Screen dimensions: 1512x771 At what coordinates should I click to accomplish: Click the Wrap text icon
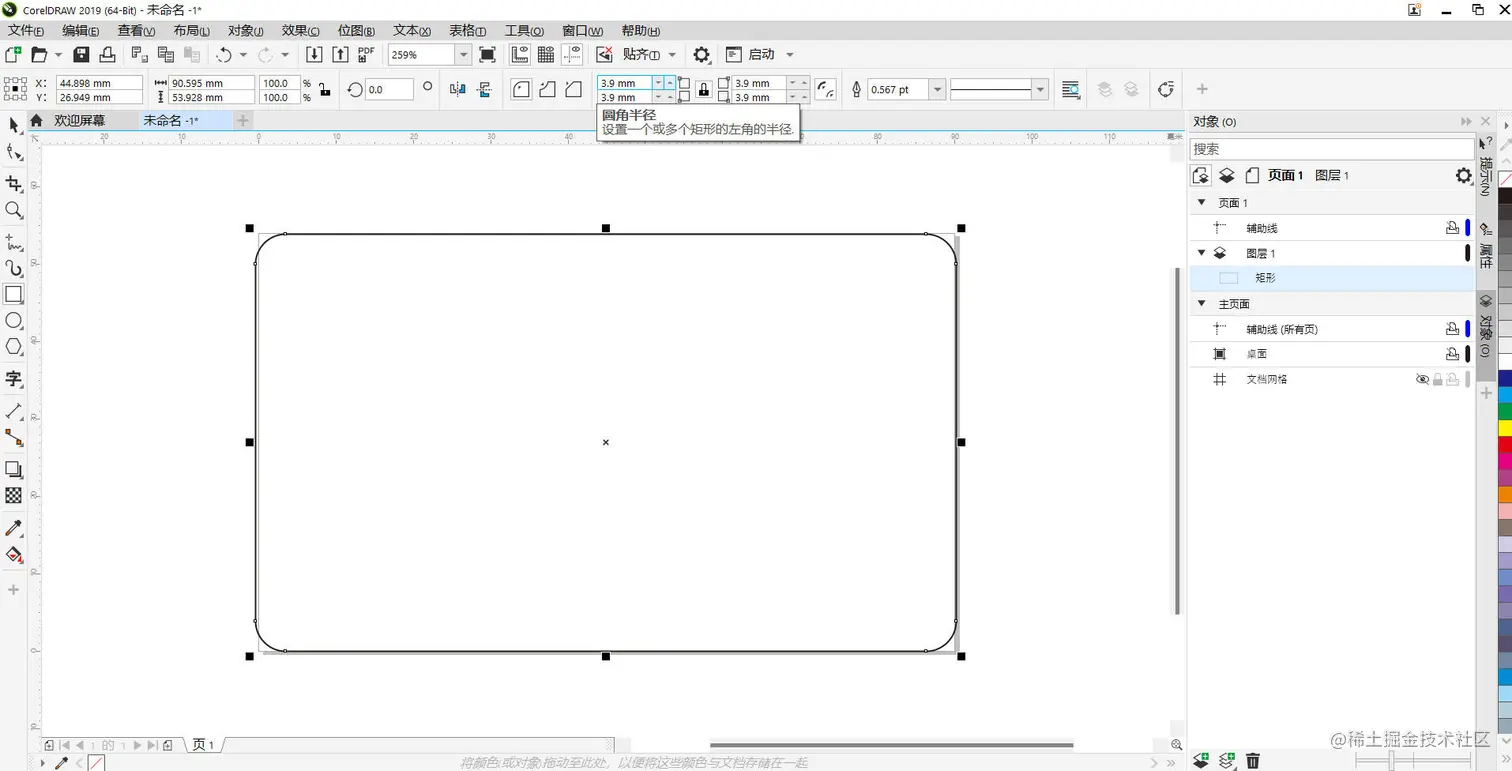click(x=1071, y=90)
